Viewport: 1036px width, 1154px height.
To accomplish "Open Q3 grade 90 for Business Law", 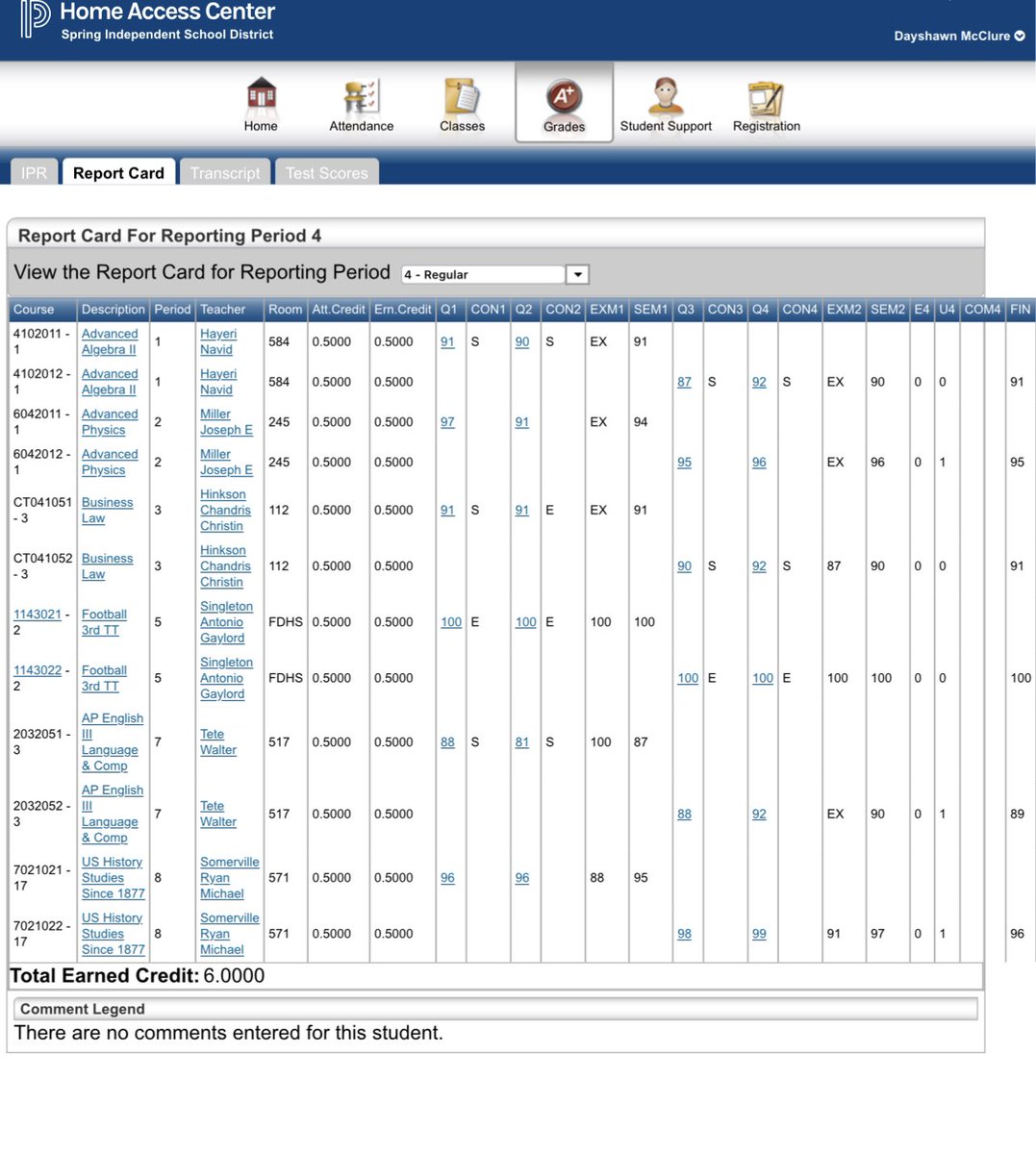I will pos(684,566).
